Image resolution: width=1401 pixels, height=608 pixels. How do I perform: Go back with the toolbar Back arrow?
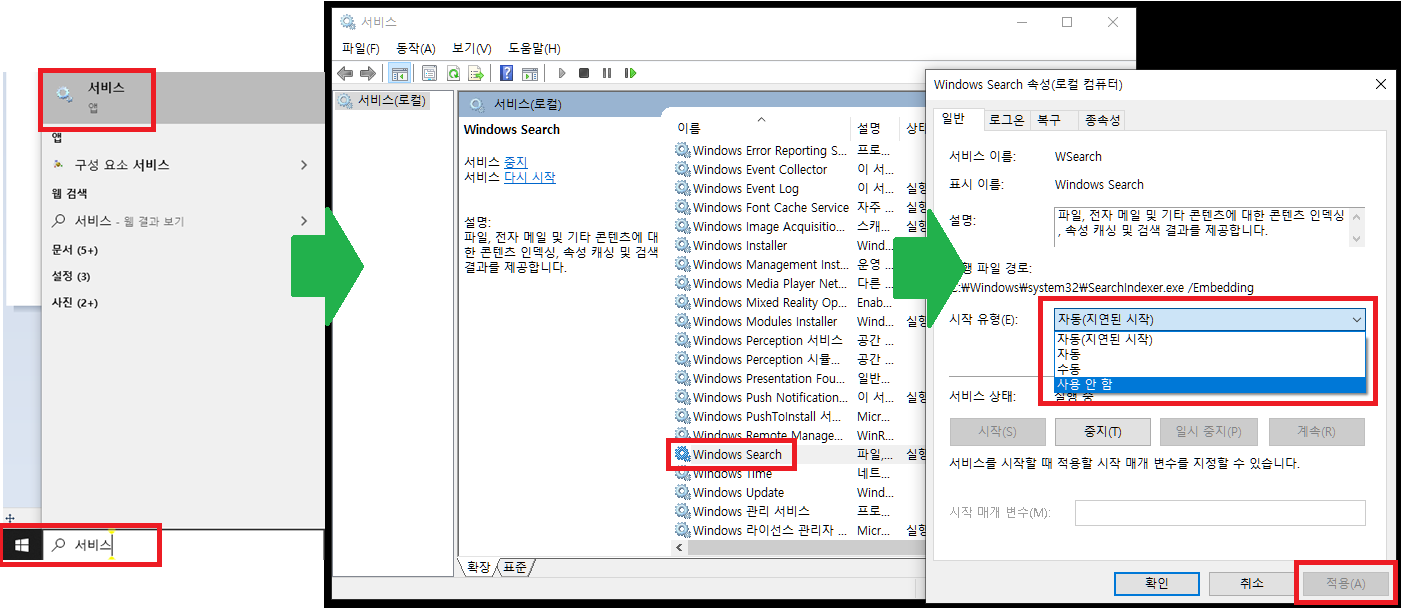tap(345, 73)
